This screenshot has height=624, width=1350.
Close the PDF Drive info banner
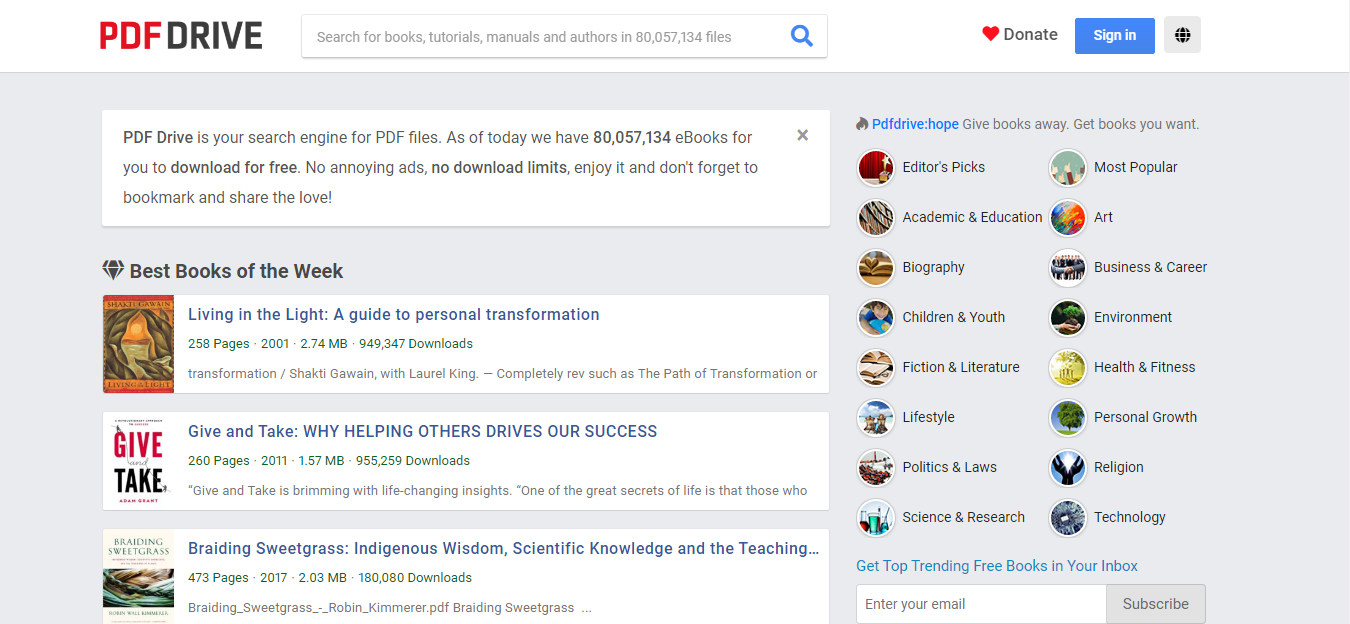click(x=802, y=135)
